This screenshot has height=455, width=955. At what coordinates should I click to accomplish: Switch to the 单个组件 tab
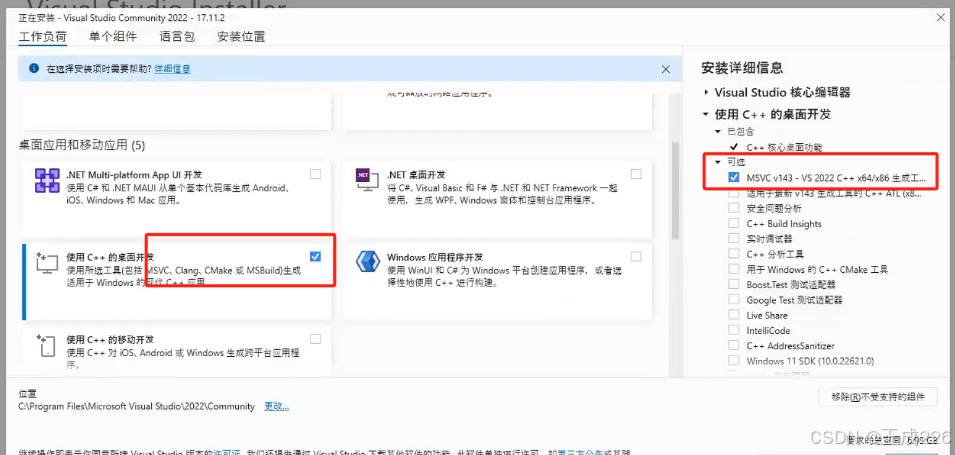pyautogui.click(x=113, y=37)
